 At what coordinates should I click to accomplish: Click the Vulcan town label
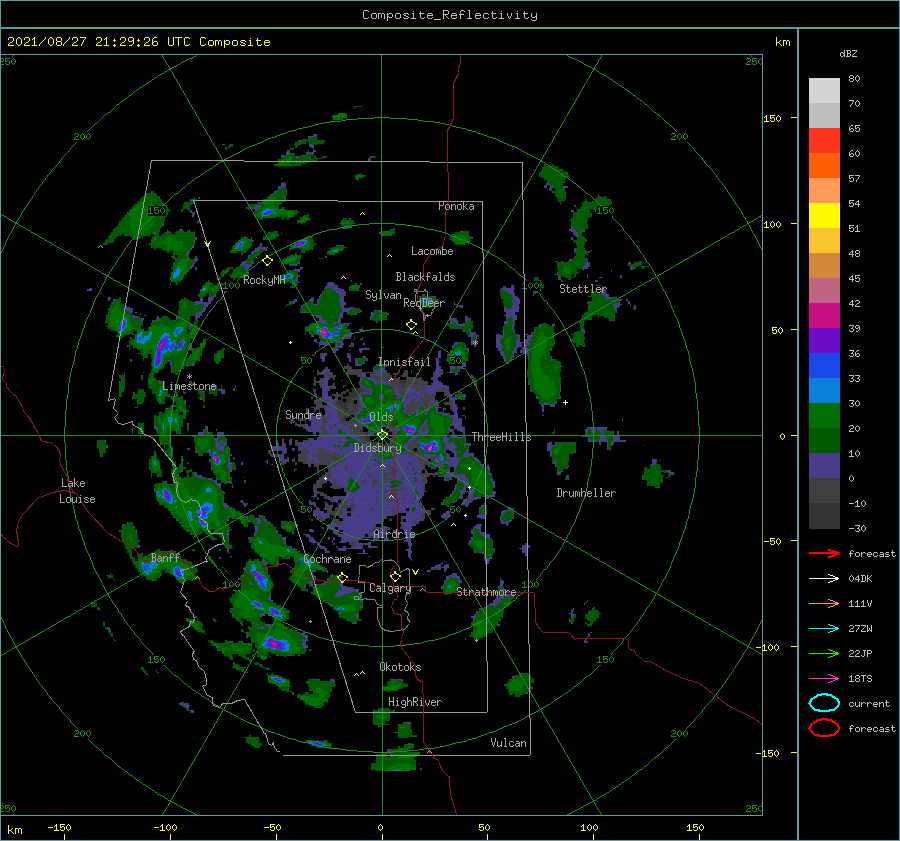(509, 743)
